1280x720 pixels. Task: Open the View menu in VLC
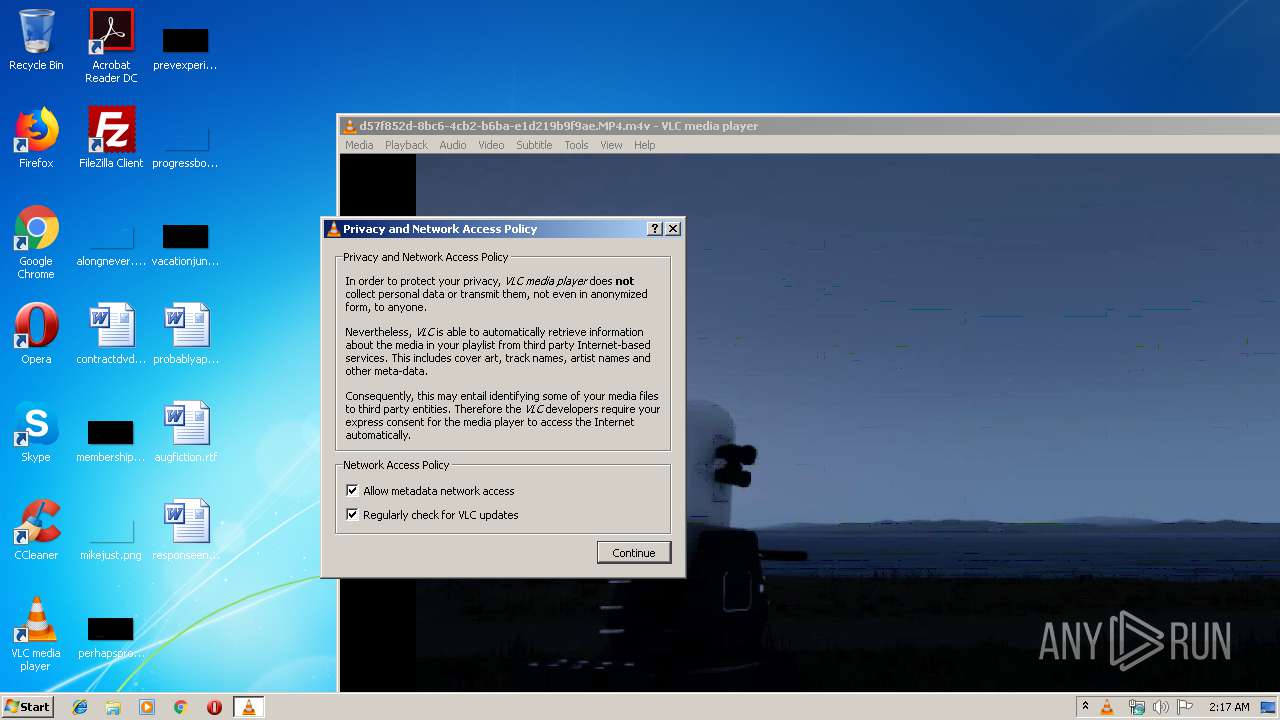coord(611,145)
